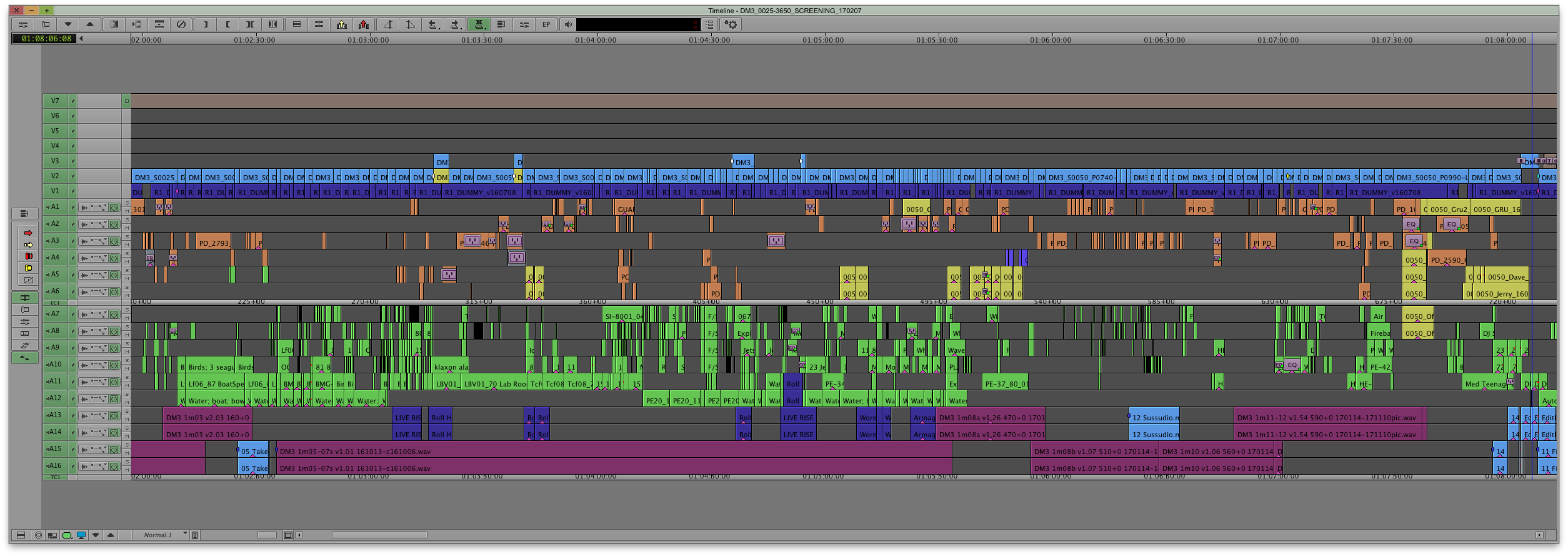This screenshot has height=556, width=1568.
Task: Click the Tail toolbar button
Action: tap(410, 24)
